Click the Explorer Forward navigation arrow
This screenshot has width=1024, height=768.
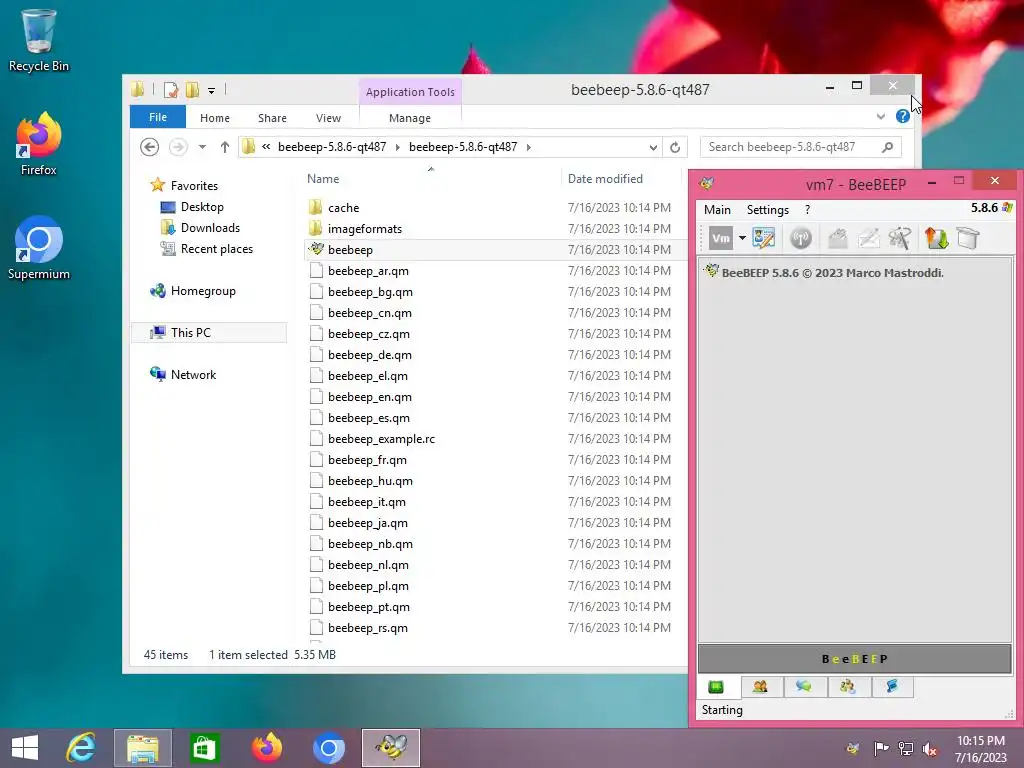(178, 147)
